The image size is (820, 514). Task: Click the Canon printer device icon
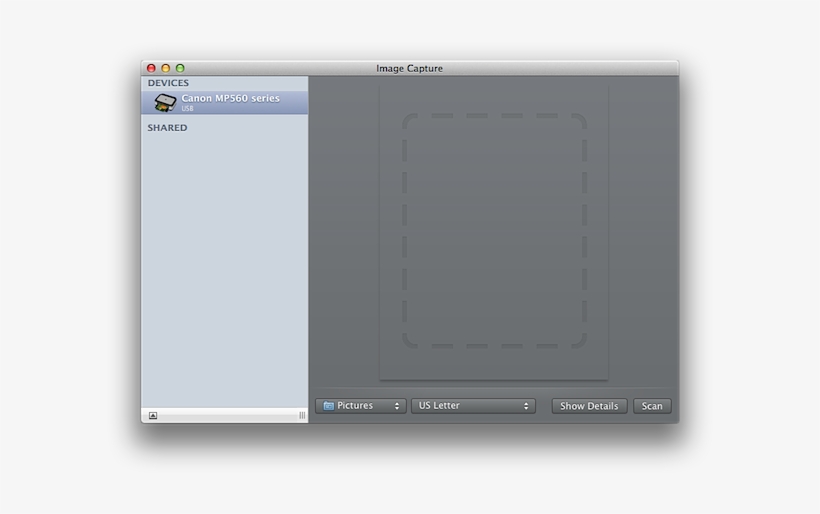click(x=165, y=102)
